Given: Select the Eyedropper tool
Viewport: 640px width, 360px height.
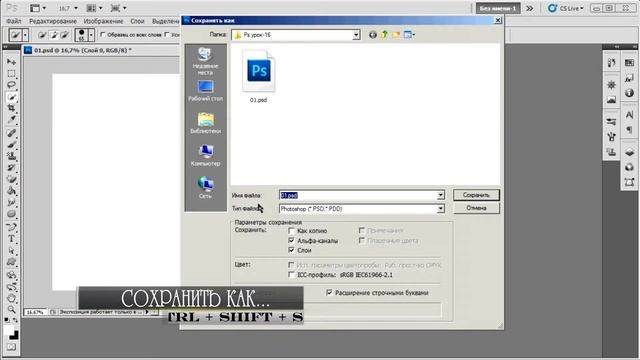Looking at the screenshot, I should pyautogui.click(x=11, y=120).
